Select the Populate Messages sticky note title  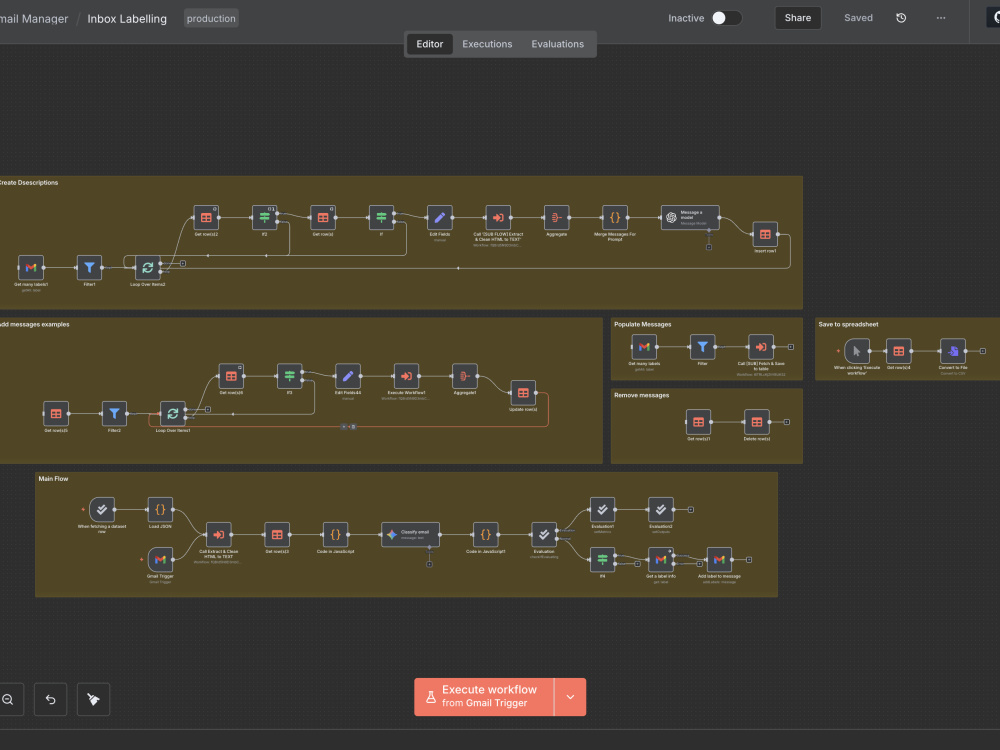pyautogui.click(x=642, y=324)
